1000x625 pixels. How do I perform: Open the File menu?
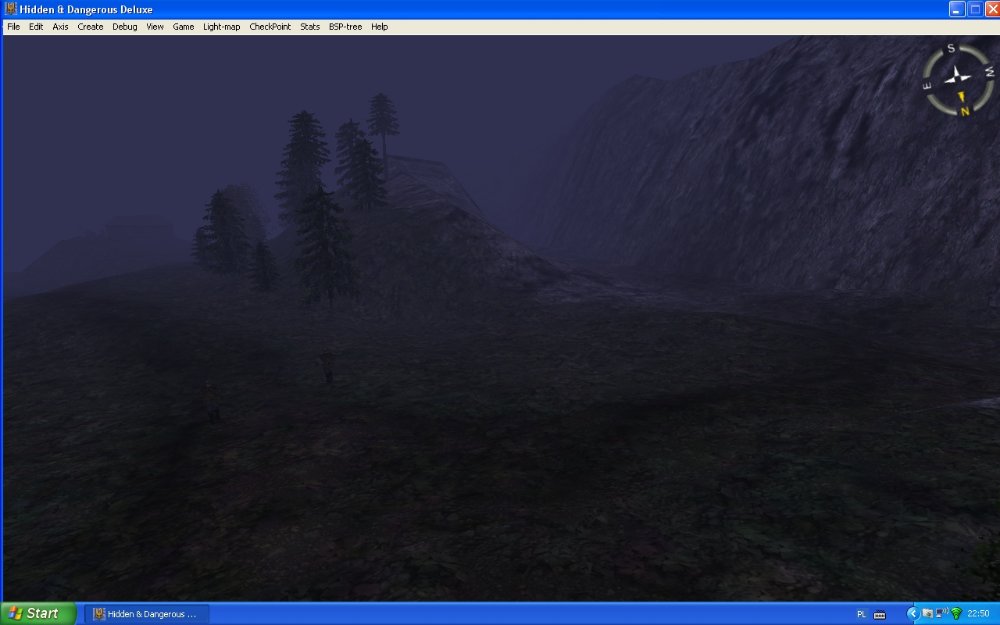pyautogui.click(x=13, y=27)
